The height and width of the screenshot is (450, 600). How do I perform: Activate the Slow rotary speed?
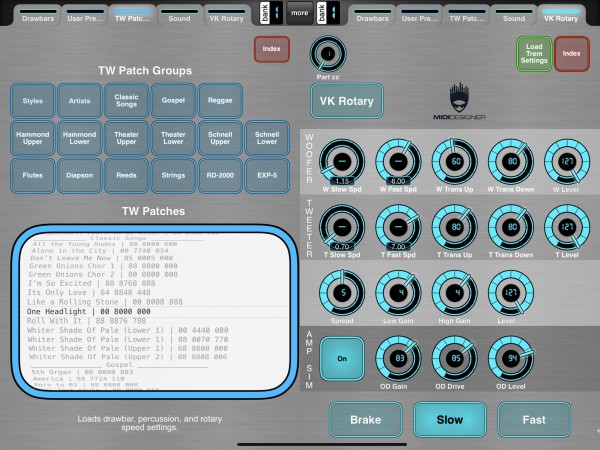coord(450,420)
